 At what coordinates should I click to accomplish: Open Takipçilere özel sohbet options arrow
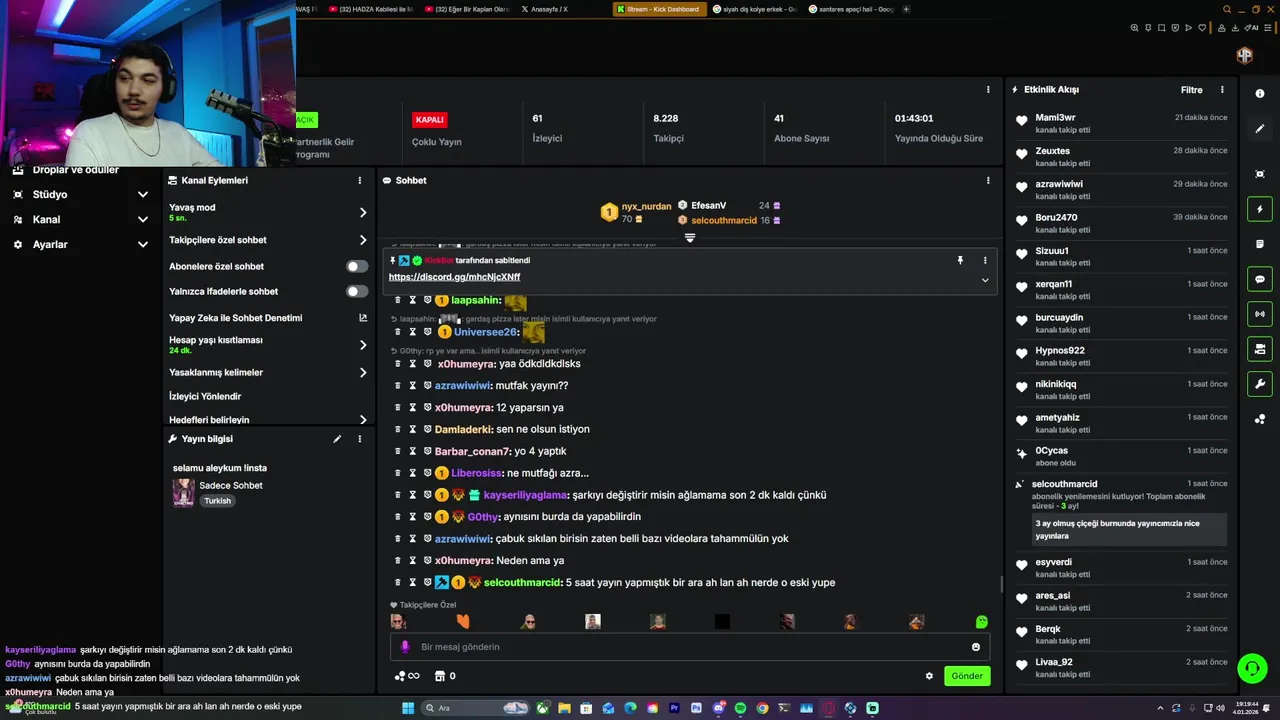coord(362,240)
